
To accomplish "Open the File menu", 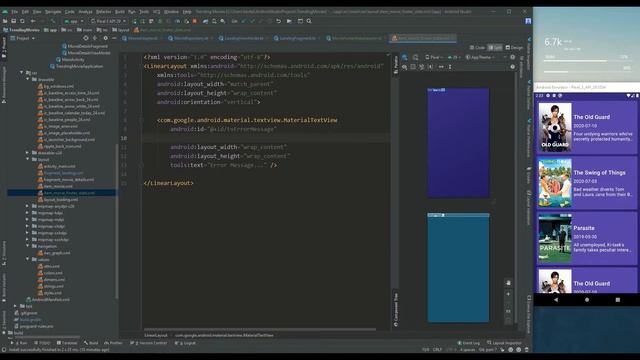I will [14, 12].
